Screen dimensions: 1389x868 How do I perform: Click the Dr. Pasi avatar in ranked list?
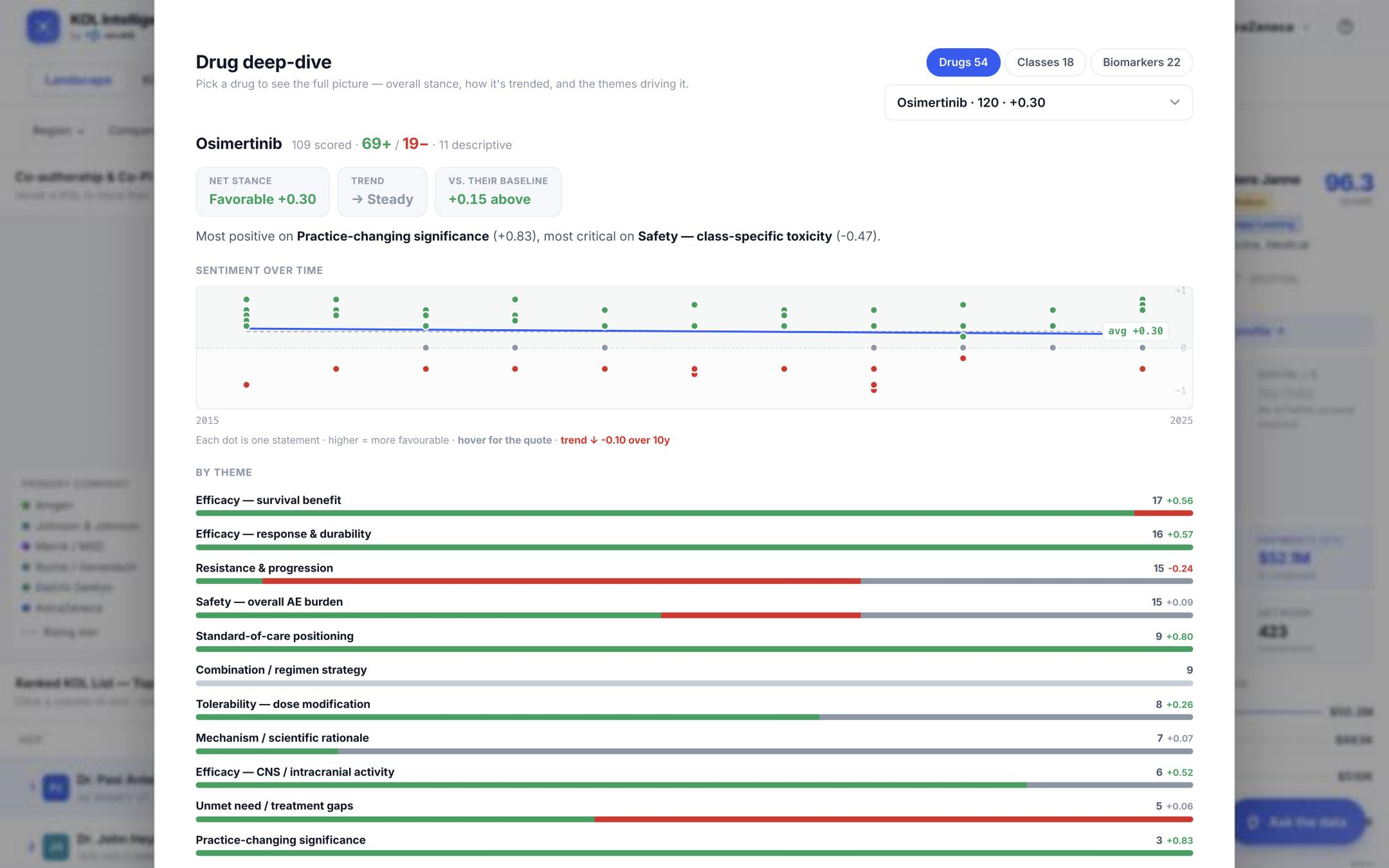(x=56, y=788)
